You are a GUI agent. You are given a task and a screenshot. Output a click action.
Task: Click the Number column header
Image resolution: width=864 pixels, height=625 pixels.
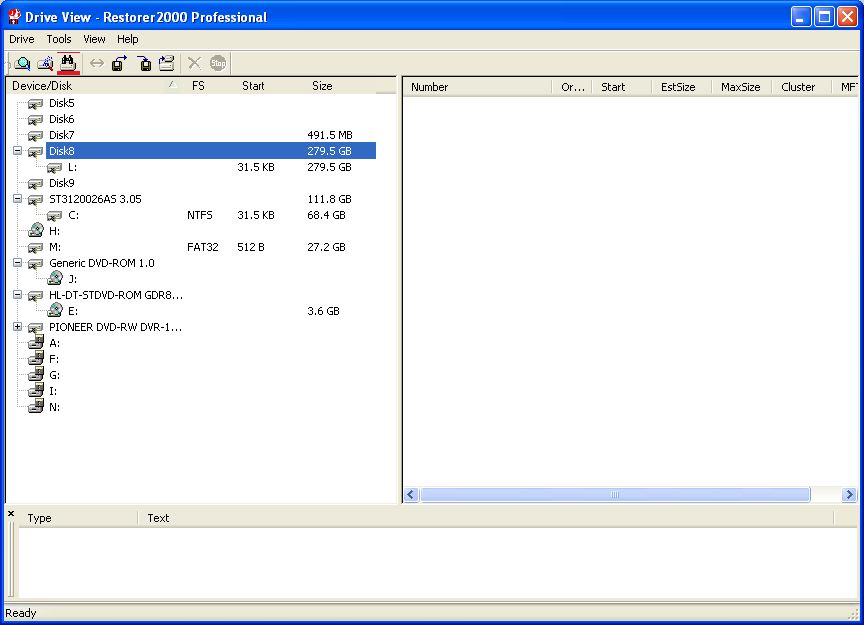(478, 87)
